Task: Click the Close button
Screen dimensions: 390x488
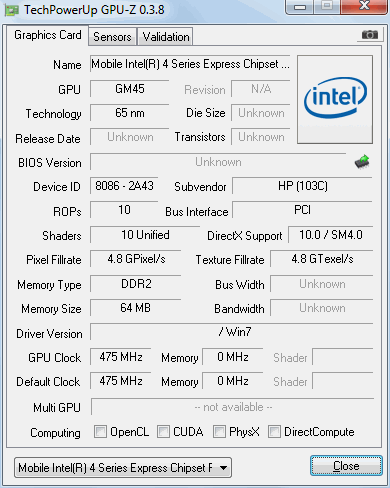Action: (x=346, y=465)
